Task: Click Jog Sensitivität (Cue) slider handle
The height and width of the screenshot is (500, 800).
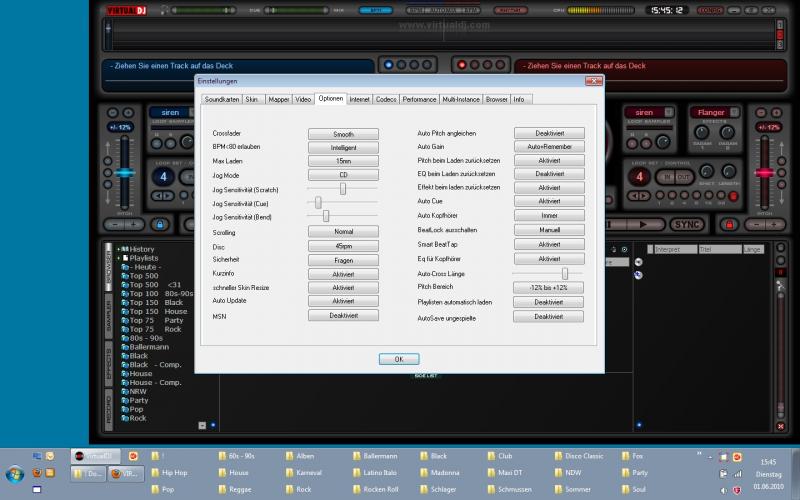Action: pyautogui.click(x=318, y=203)
